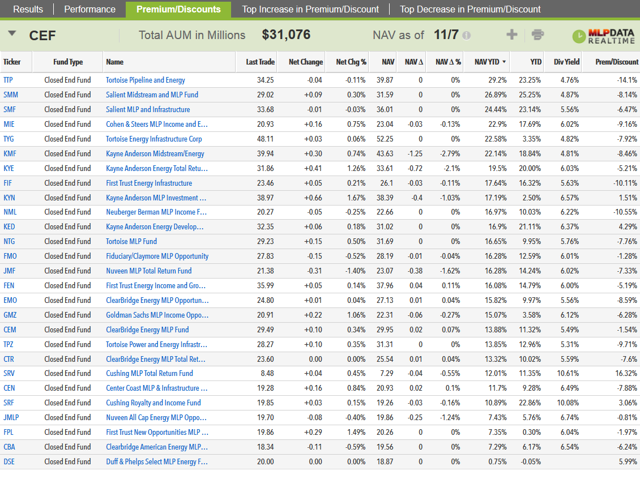
Task: Open Center Coast MLP & Infrastructure link
Action: 157,388
